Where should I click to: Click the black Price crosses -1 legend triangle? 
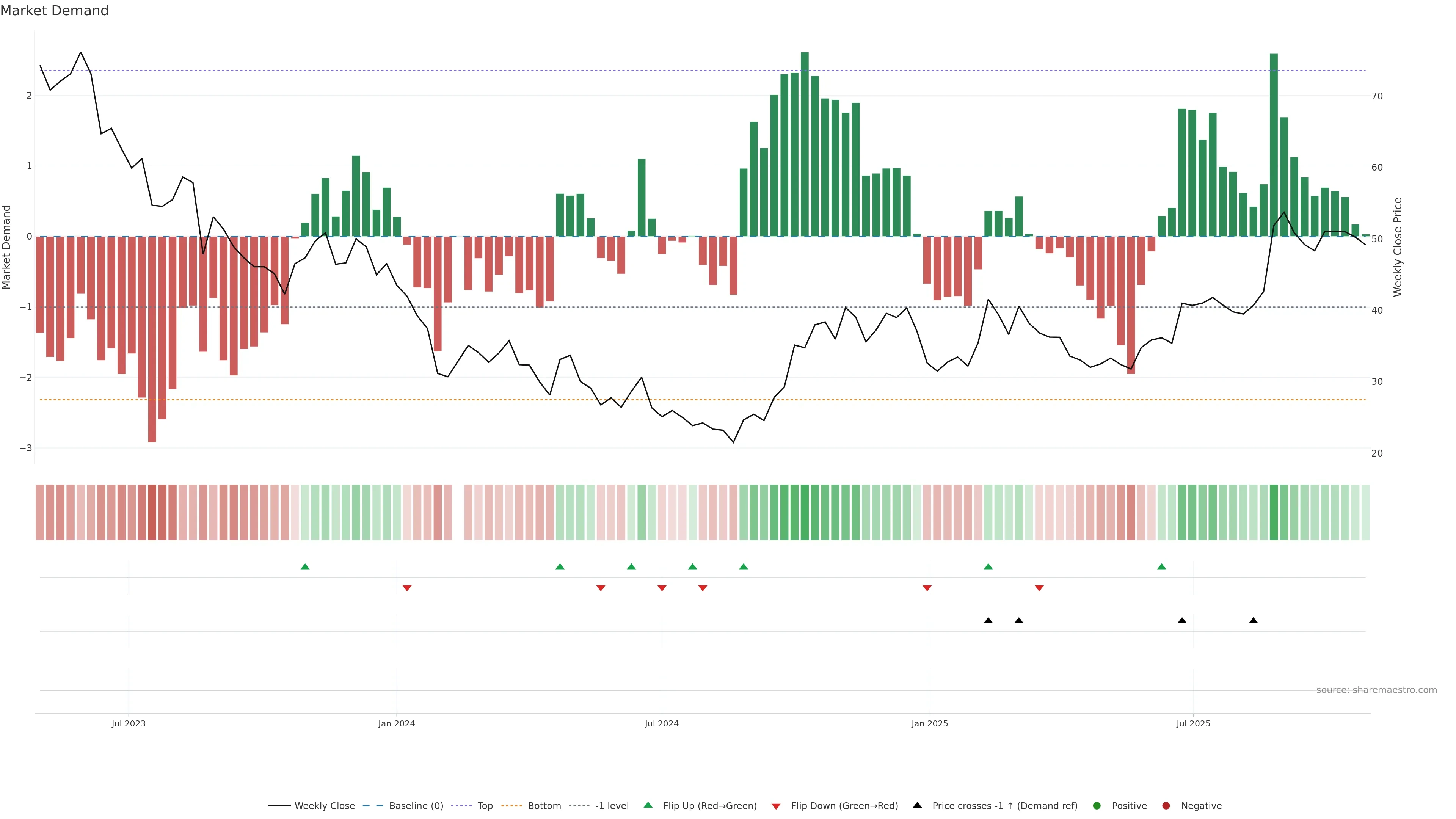pyautogui.click(x=917, y=805)
